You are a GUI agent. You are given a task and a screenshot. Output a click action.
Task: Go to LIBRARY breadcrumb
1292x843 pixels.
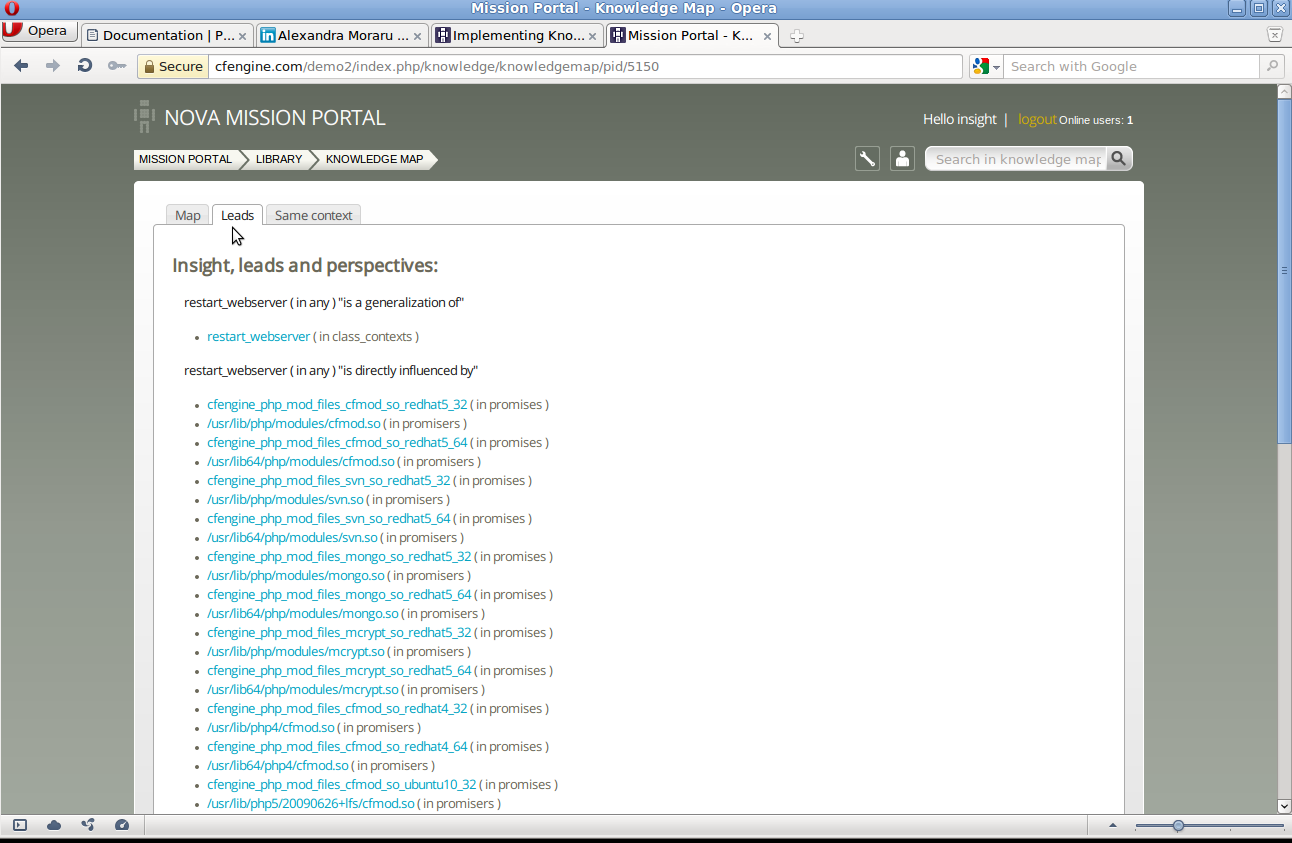point(278,159)
